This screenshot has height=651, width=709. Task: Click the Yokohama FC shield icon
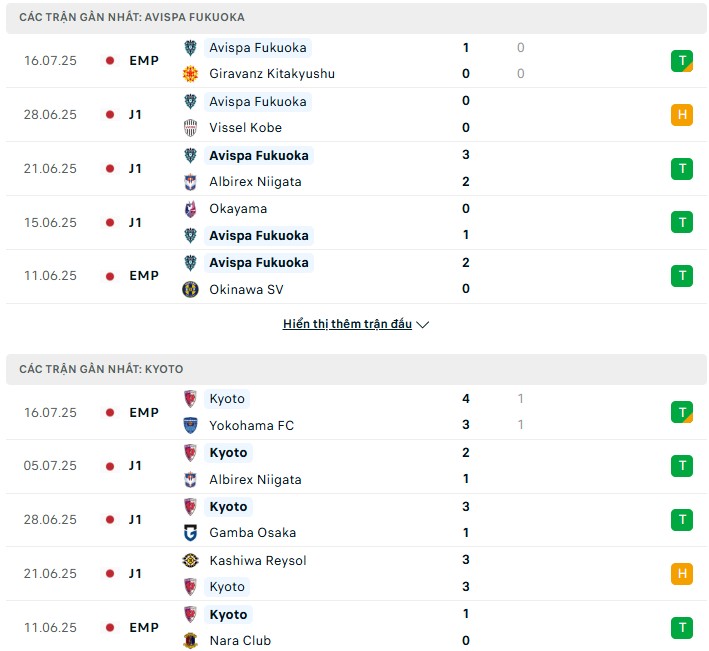pos(190,425)
